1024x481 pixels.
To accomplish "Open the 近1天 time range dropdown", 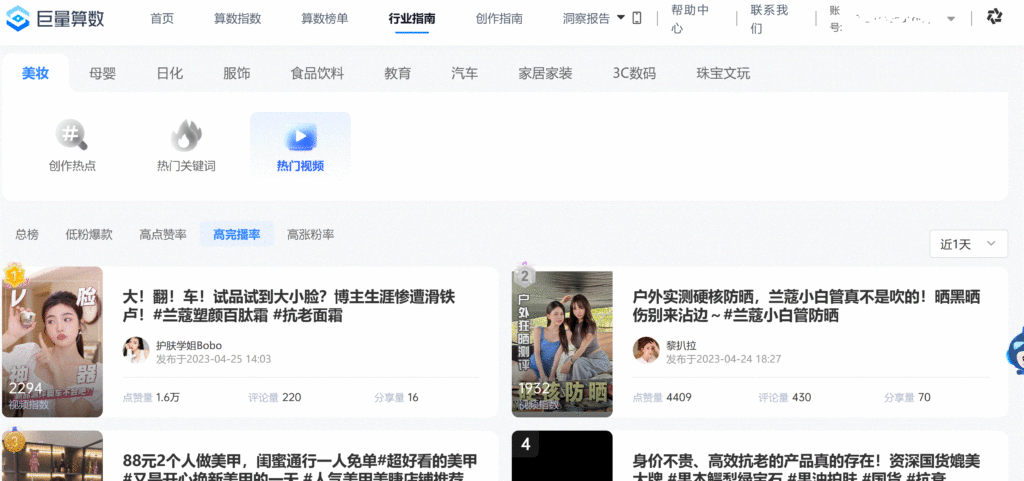I will [968, 244].
